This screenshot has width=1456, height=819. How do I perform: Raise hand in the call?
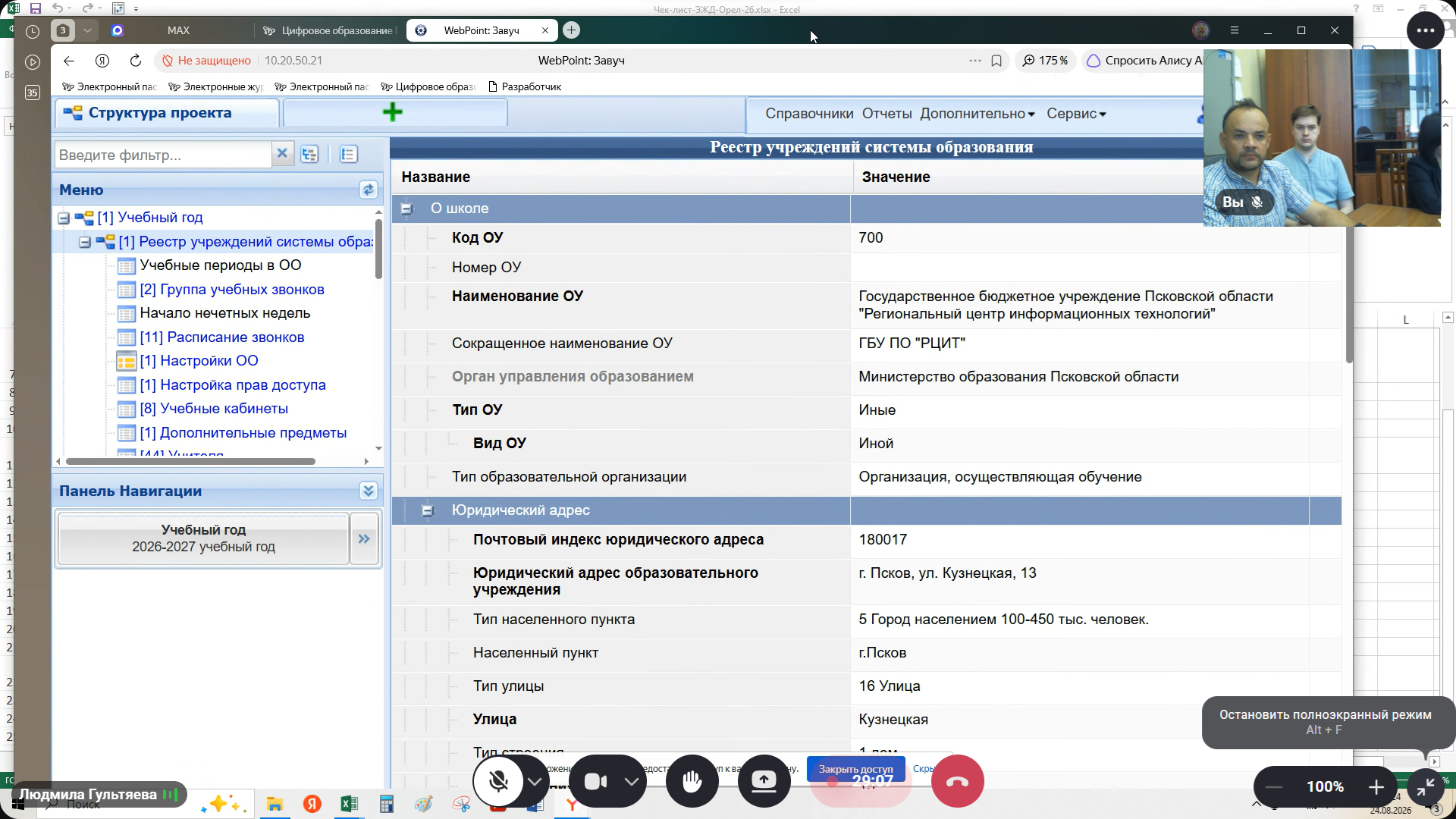pos(692,781)
